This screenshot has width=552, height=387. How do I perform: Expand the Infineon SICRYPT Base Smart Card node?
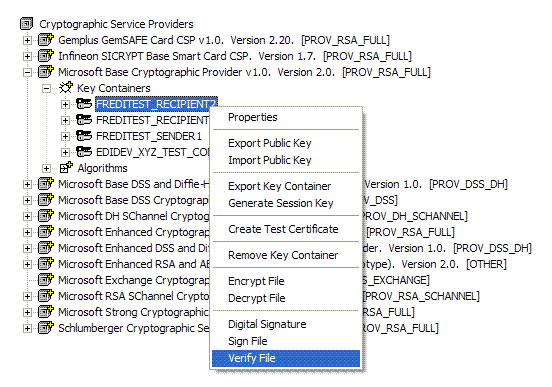click(x=27, y=56)
